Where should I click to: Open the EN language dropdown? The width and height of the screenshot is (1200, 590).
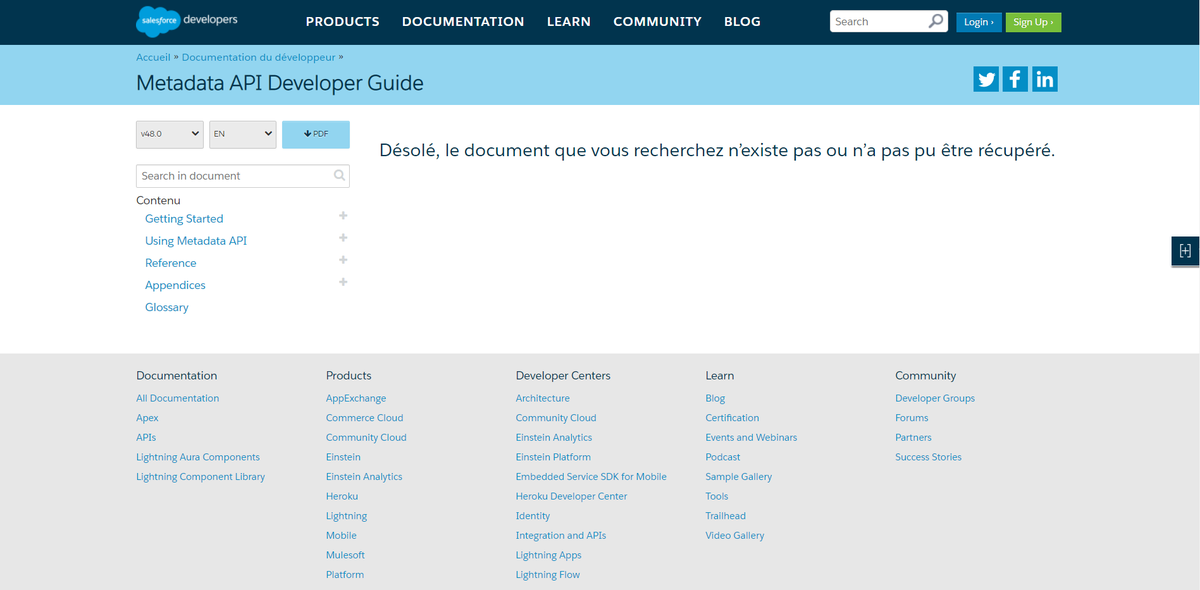click(242, 134)
